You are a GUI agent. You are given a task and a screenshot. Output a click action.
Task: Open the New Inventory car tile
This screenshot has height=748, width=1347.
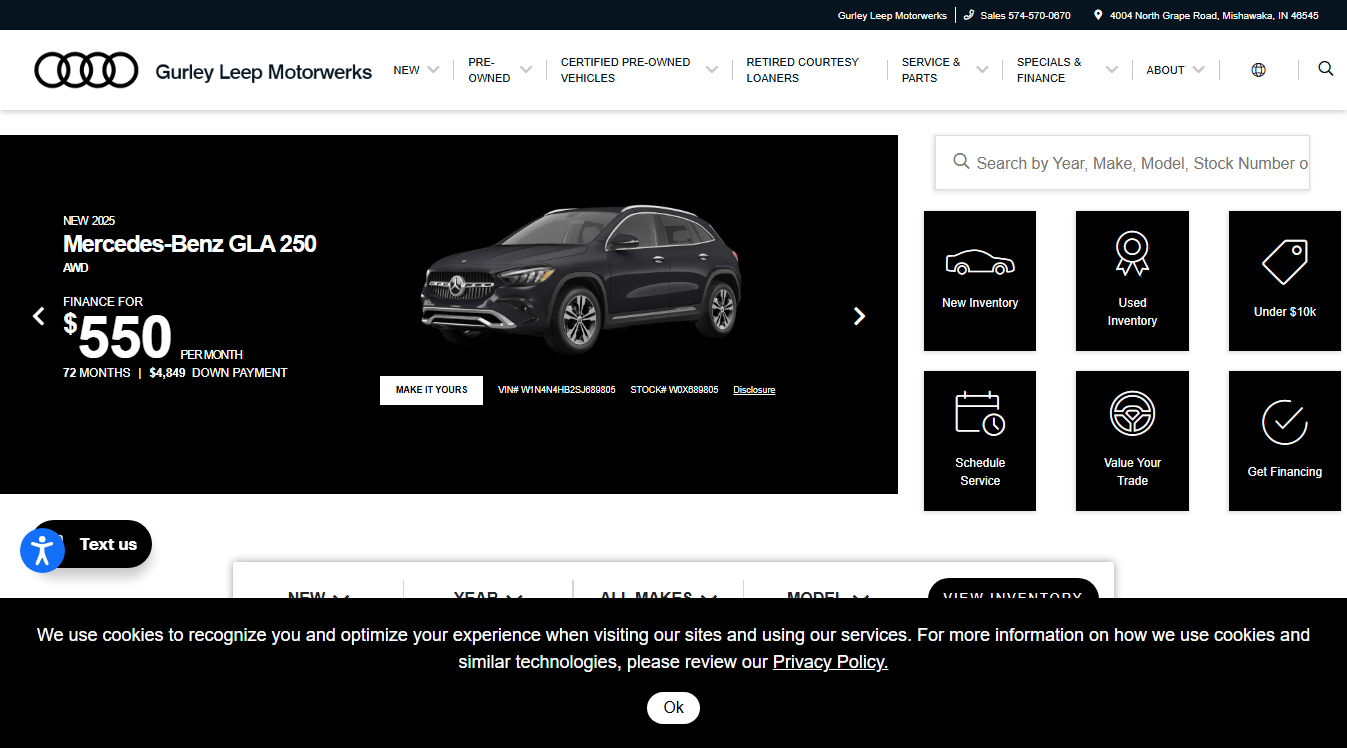tap(980, 281)
